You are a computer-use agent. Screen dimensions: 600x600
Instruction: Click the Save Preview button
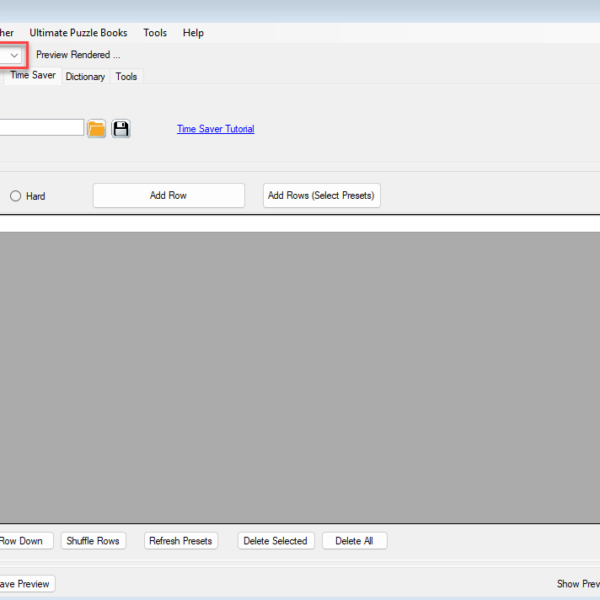click(25, 584)
